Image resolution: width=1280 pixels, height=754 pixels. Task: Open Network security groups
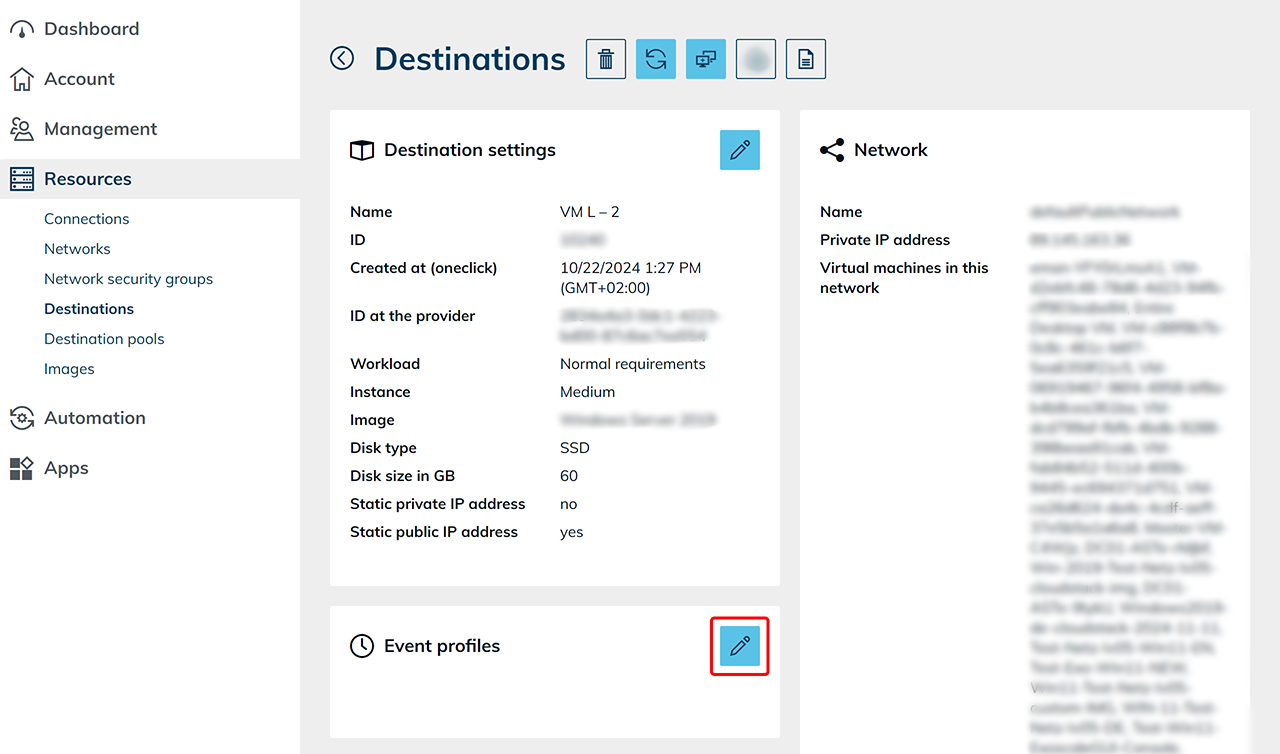click(x=128, y=279)
